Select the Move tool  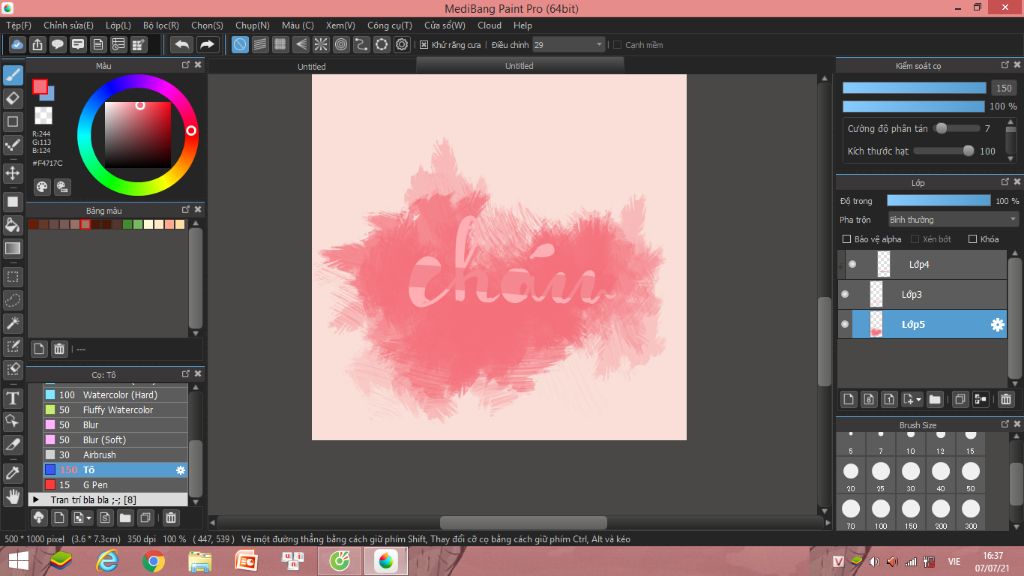point(13,173)
